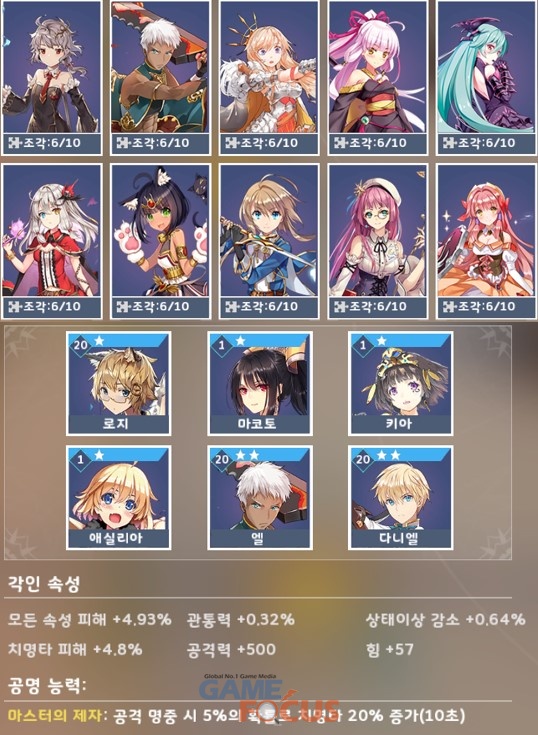Pick the pink-haired girl in orange dress

487,241
